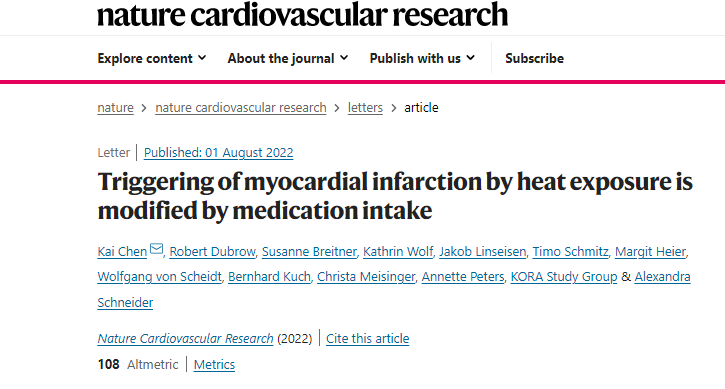Image resolution: width=725 pixels, height=389 pixels.
Task: Open the KORA Study Group link
Action: pyautogui.click(x=564, y=277)
